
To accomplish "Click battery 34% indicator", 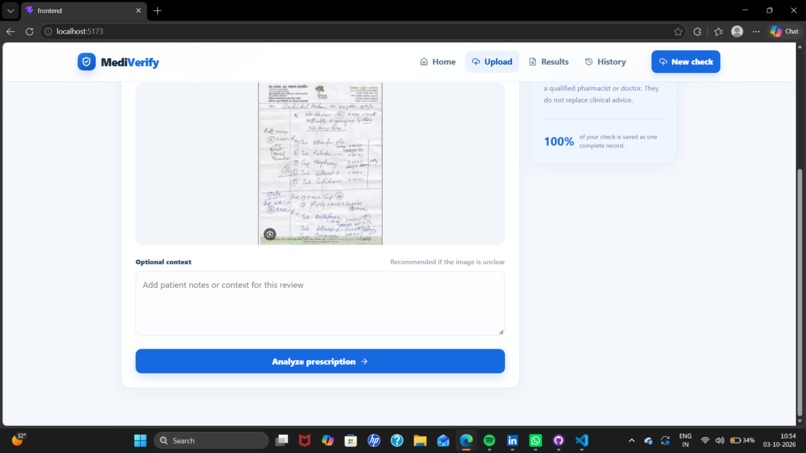I will tap(743, 441).
